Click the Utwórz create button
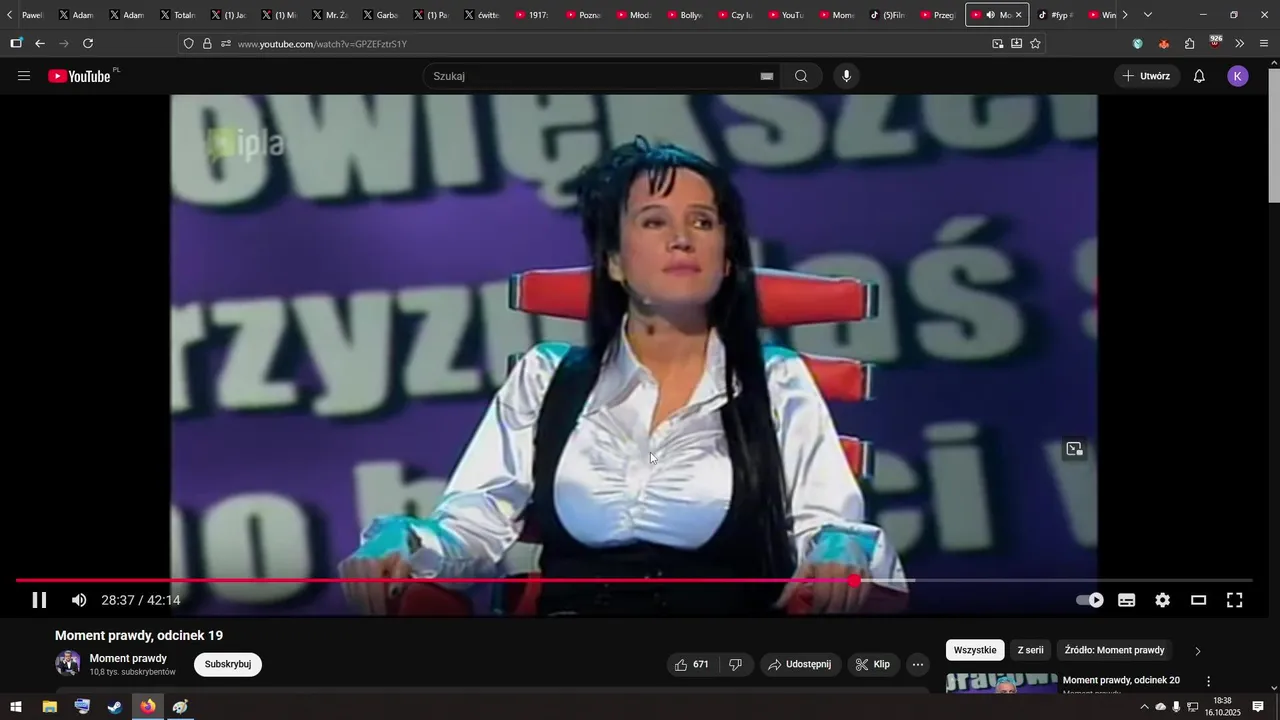 click(x=1146, y=76)
